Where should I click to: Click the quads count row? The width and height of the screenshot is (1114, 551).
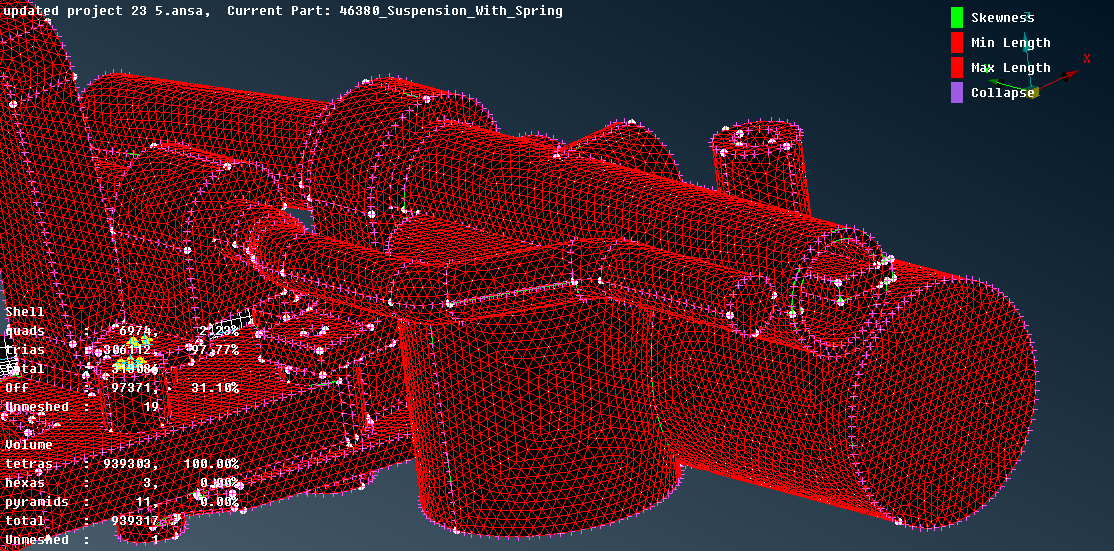pyautogui.click(x=122, y=331)
